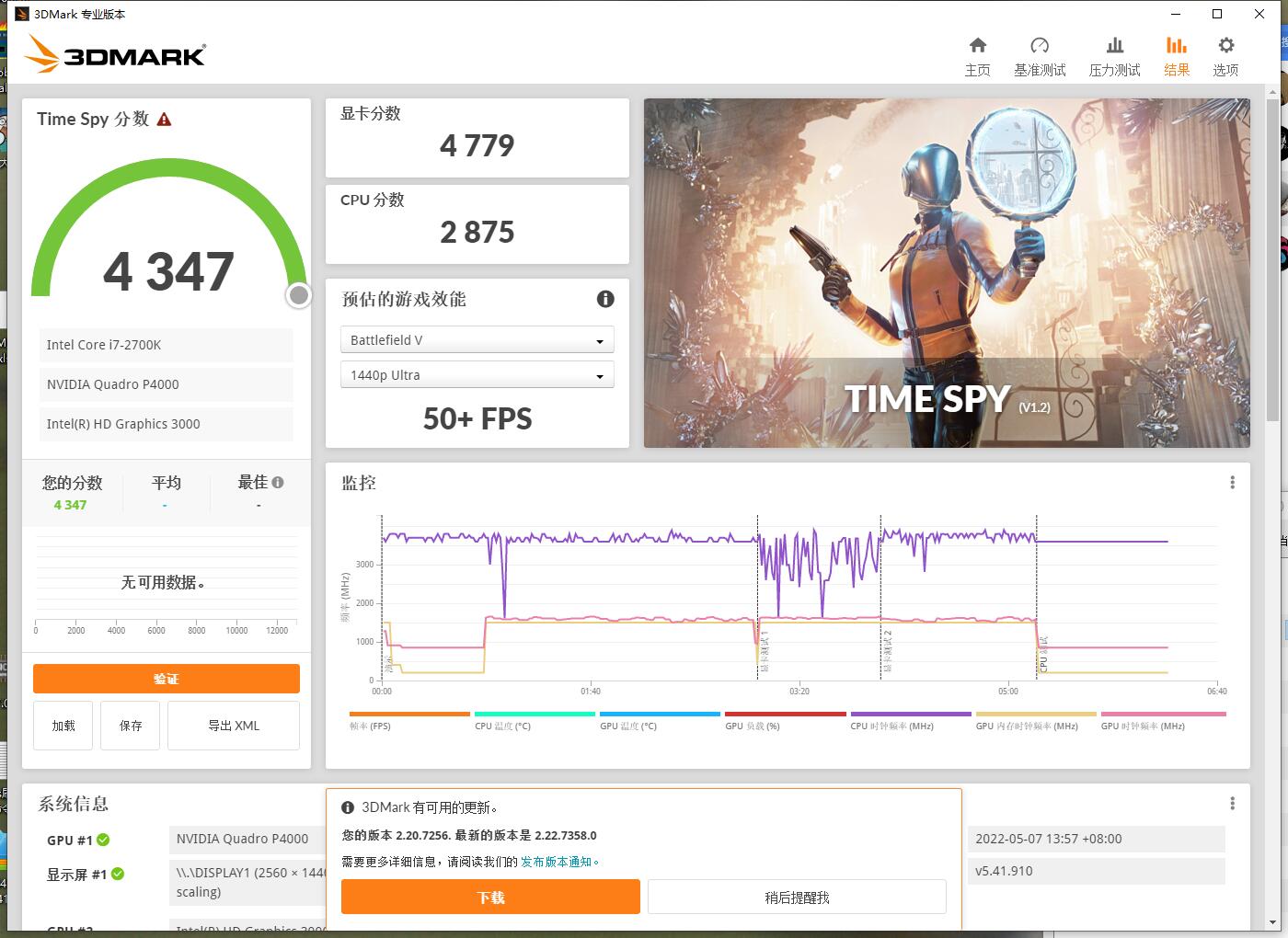Open the 发布版本通知 release notes link
1288x938 pixels.
557,862
